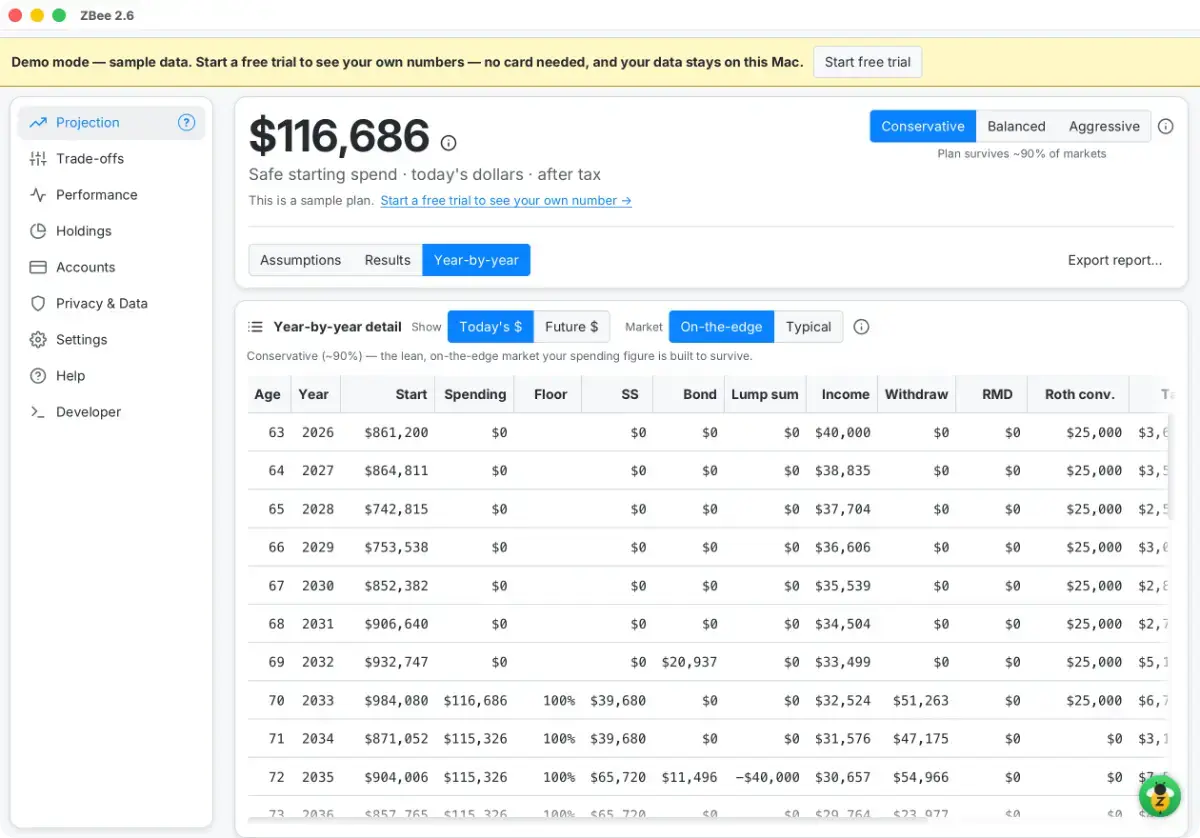Click the Withdraw column header

click(x=916, y=394)
